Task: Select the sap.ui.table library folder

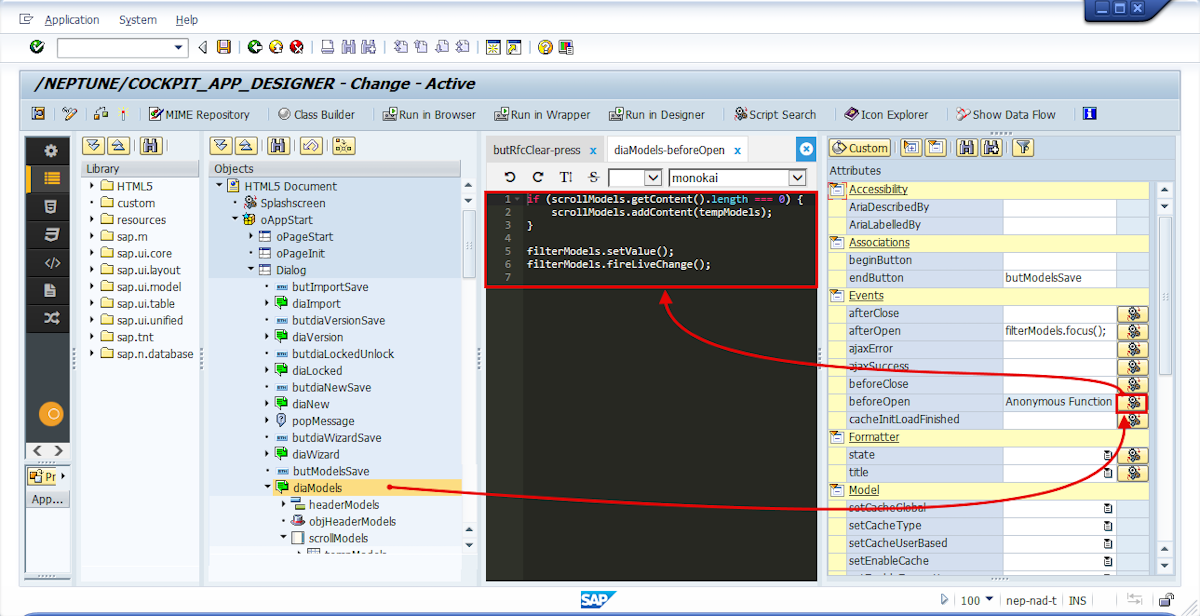Action: click(146, 304)
